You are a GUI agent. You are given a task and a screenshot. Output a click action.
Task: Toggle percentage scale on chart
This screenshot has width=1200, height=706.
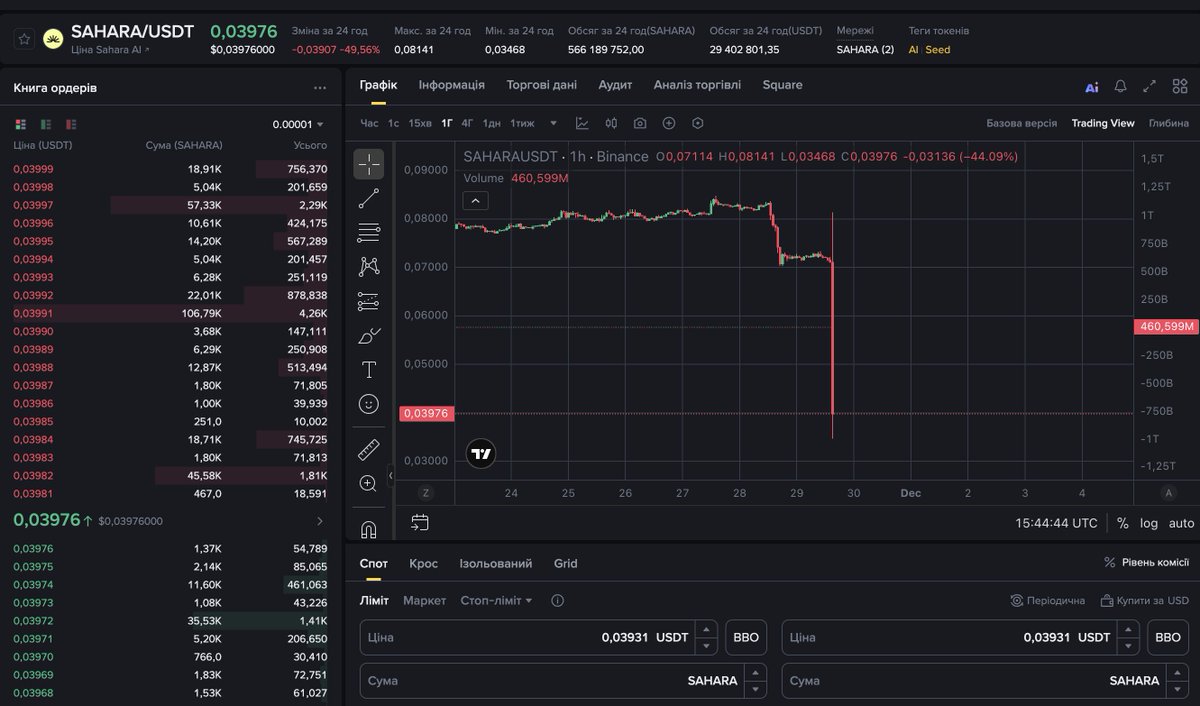1123,523
